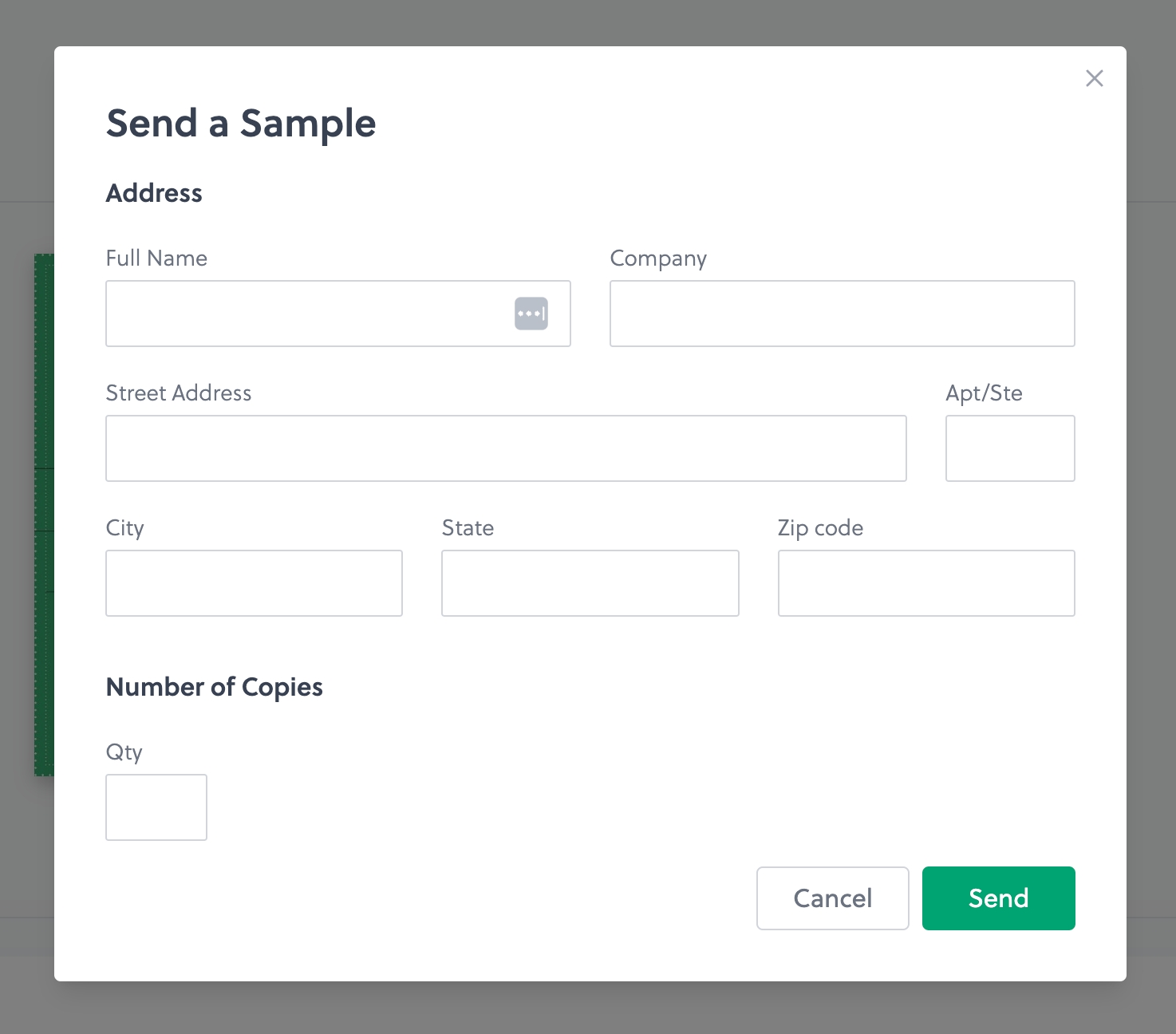Click into the Company text box
This screenshot has width=1176, height=1034.
coord(842,314)
